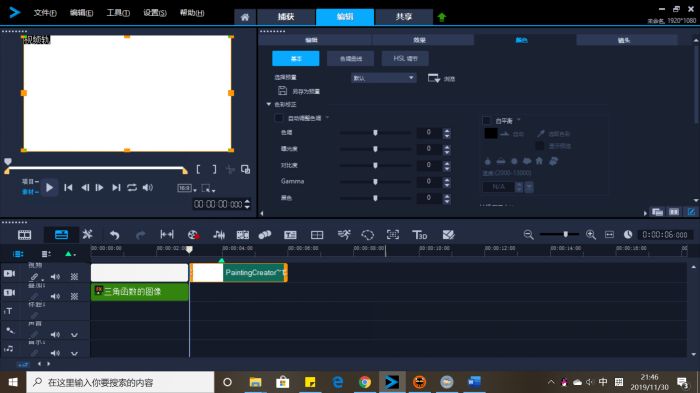Adjust the exposure slider
The width and height of the screenshot is (700, 393).
click(x=375, y=149)
